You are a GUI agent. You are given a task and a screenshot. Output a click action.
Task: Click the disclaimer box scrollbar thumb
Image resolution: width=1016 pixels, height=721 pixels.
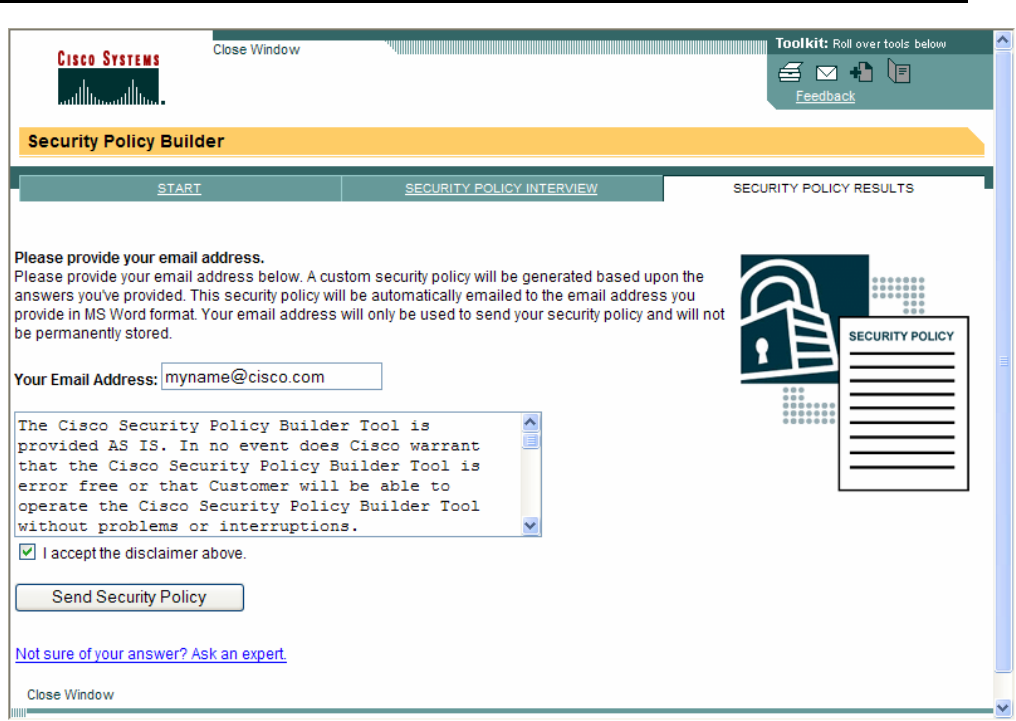[x=531, y=441]
